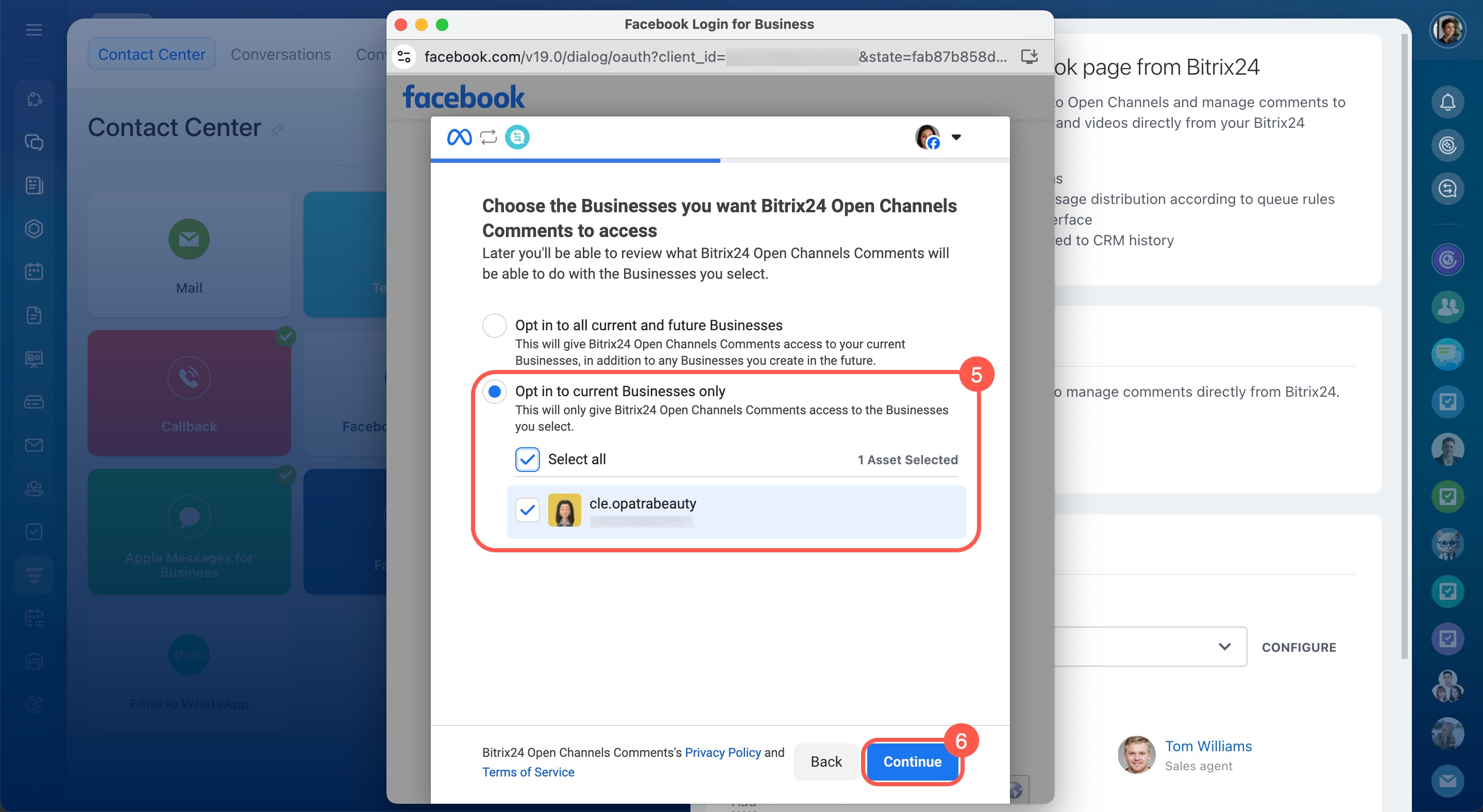This screenshot has width=1483, height=812.
Task: Select Opt in to current Businesses only
Action: [494, 392]
